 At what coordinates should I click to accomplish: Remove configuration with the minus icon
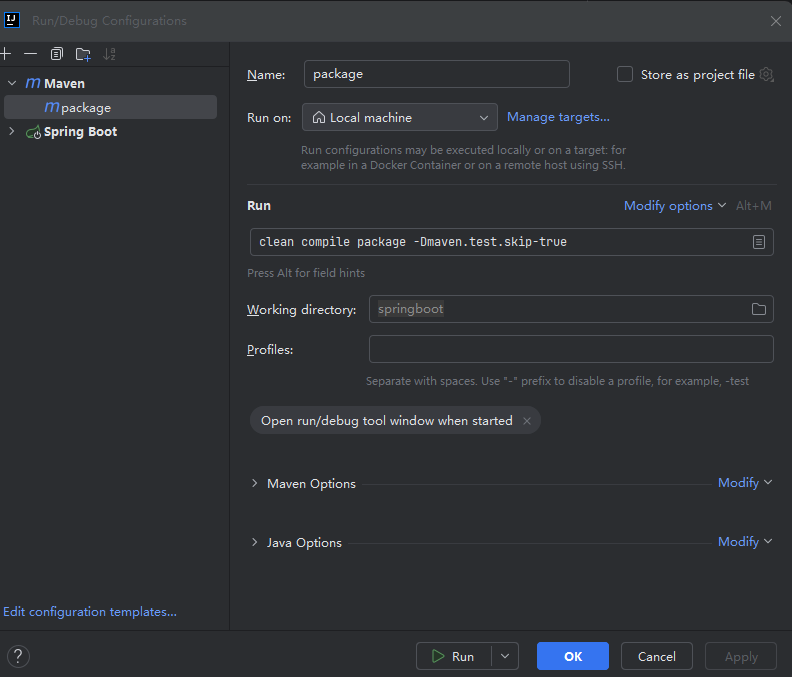pyautogui.click(x=30, y=54)
